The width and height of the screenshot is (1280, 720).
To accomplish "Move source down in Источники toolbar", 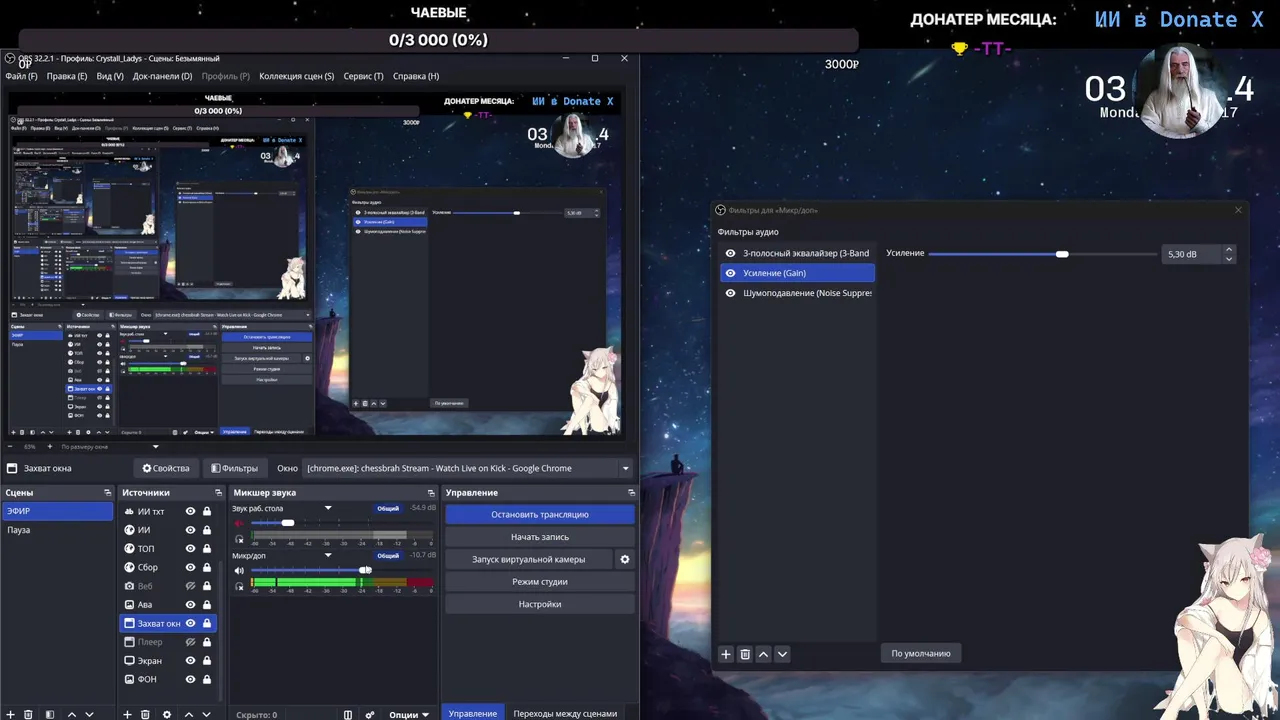I will pos(205,714).
